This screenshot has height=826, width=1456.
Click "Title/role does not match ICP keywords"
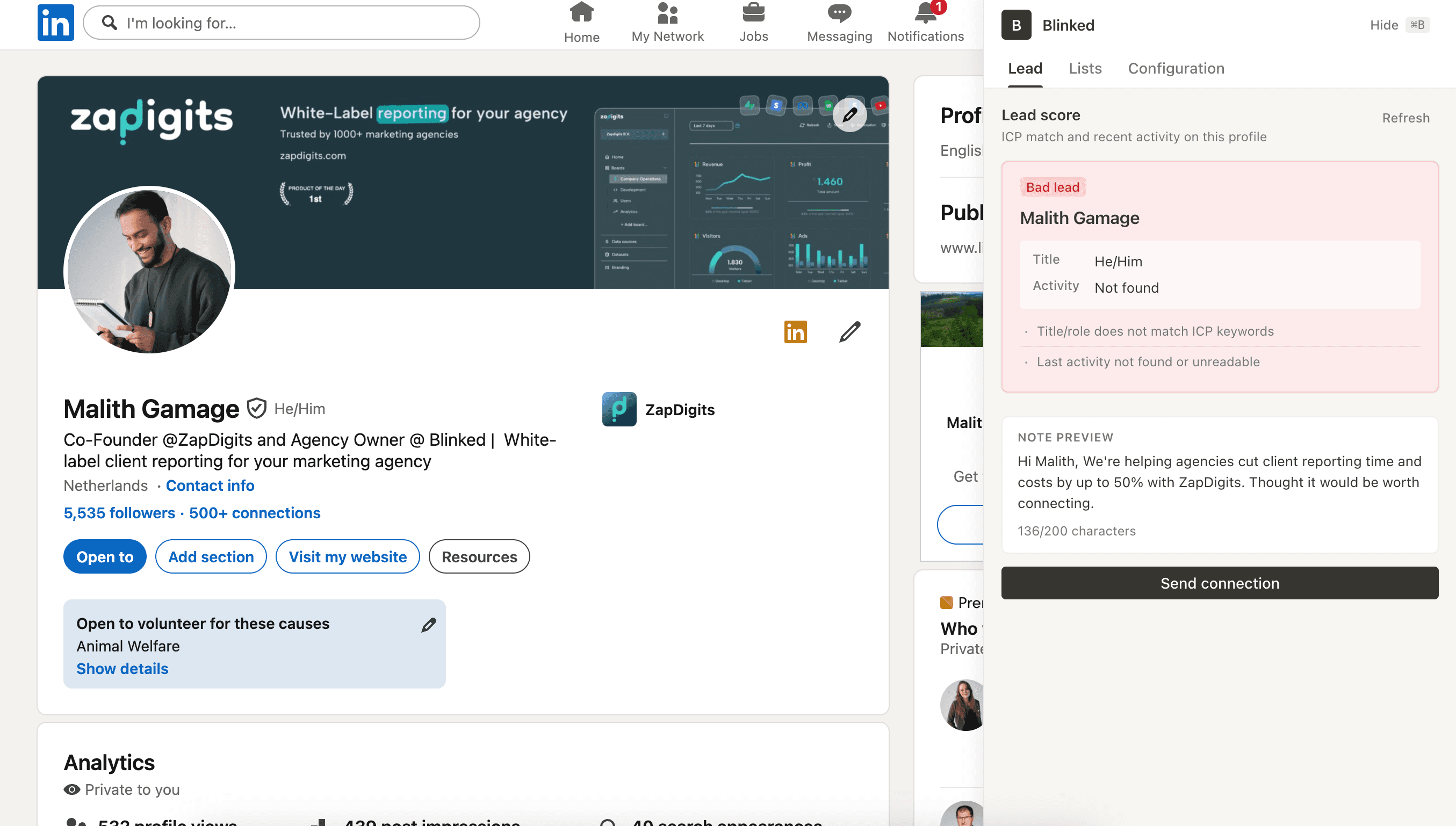click(x=1155, y=331)
